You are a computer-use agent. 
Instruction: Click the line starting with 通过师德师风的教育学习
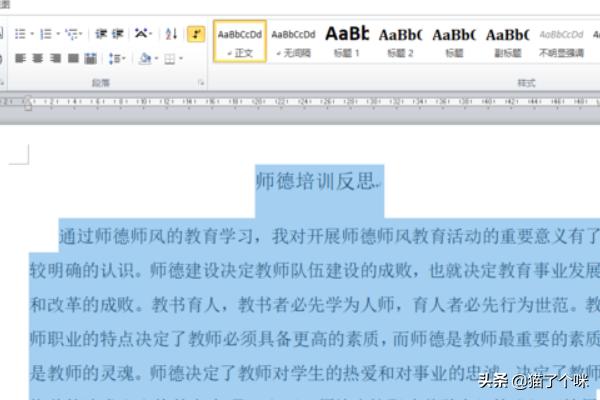[x=329, y=236]
